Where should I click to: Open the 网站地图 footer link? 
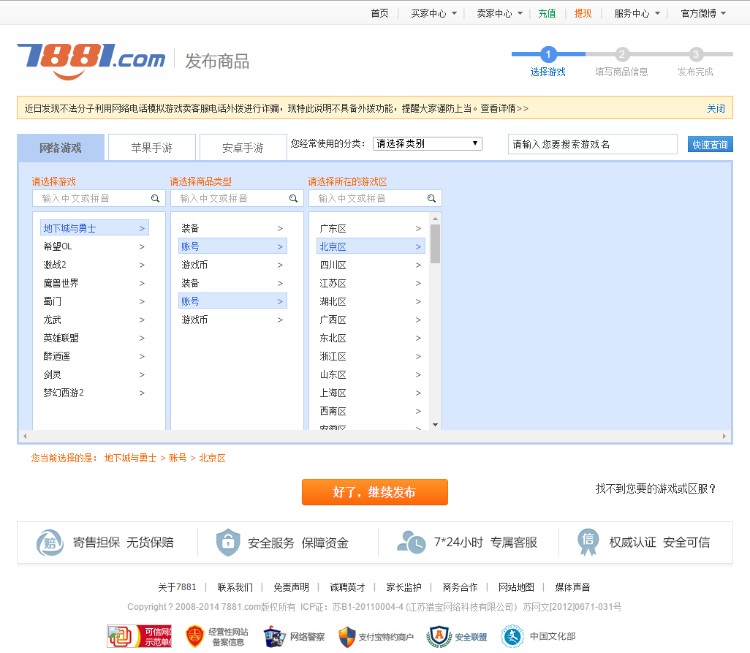(x=516, y=587)
